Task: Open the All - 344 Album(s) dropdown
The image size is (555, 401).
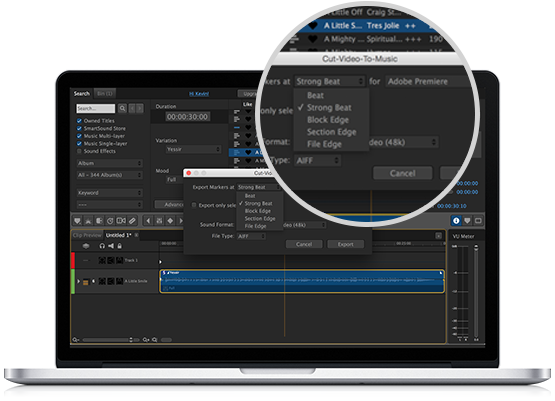Action: tap(110, 175)
